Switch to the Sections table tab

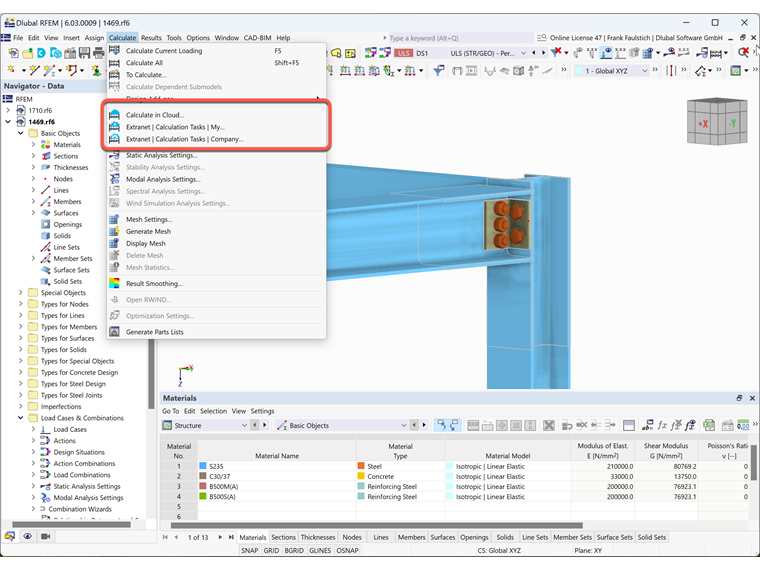(x=283, y=537)
